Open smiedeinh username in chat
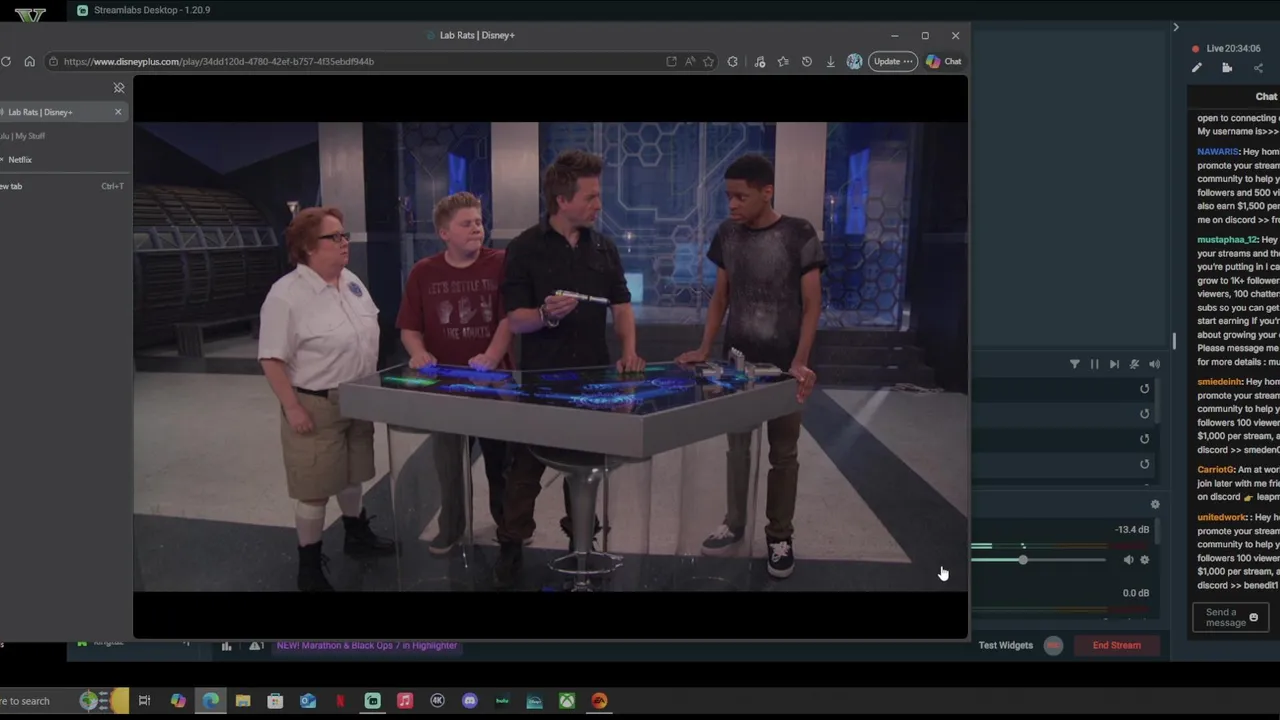The image size is (1280, 720). [x=1219, y=382]
